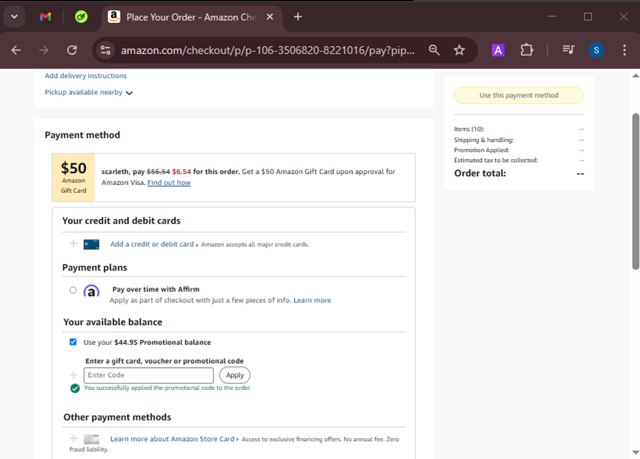The width and height of the screenshot is (640, 459).
Task: Click the plus icon beside Amazon Store Card
Action: click(73, 438)
